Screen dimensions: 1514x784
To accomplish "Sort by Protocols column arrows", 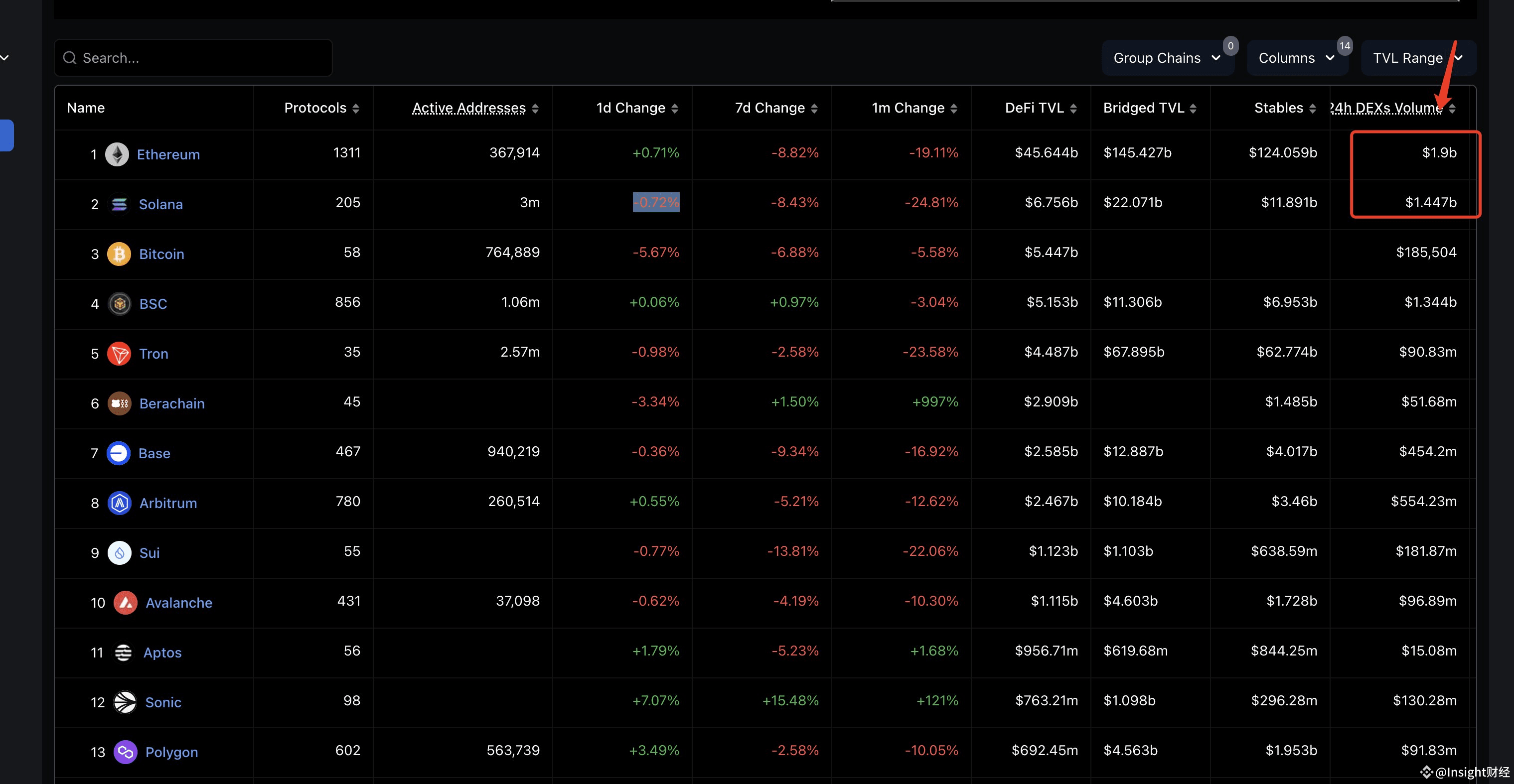I will tap(356, 108).
